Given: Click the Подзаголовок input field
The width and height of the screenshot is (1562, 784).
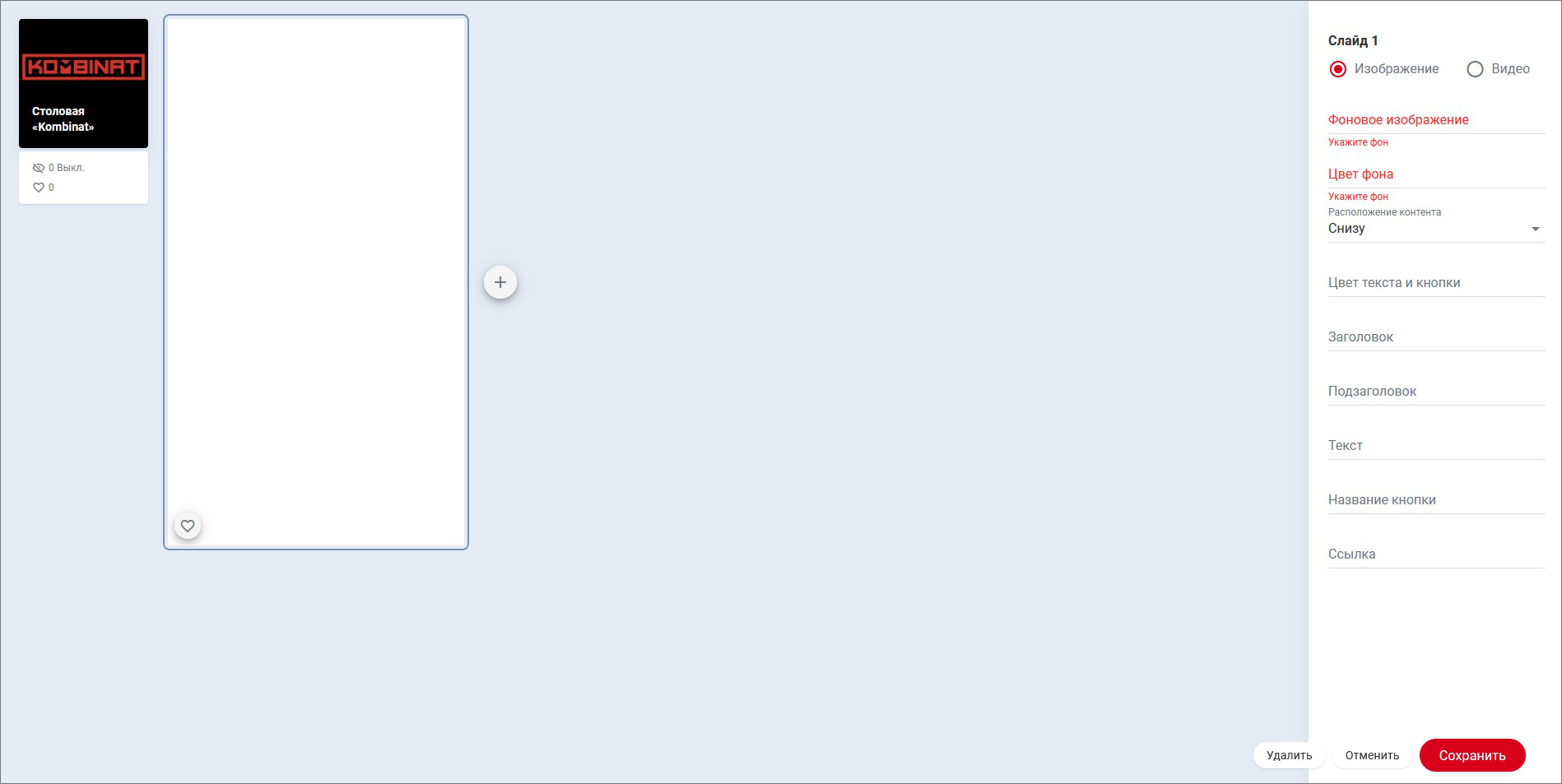Looking at the screenshot, I should pyautogui.click(x=1436, y=392).
